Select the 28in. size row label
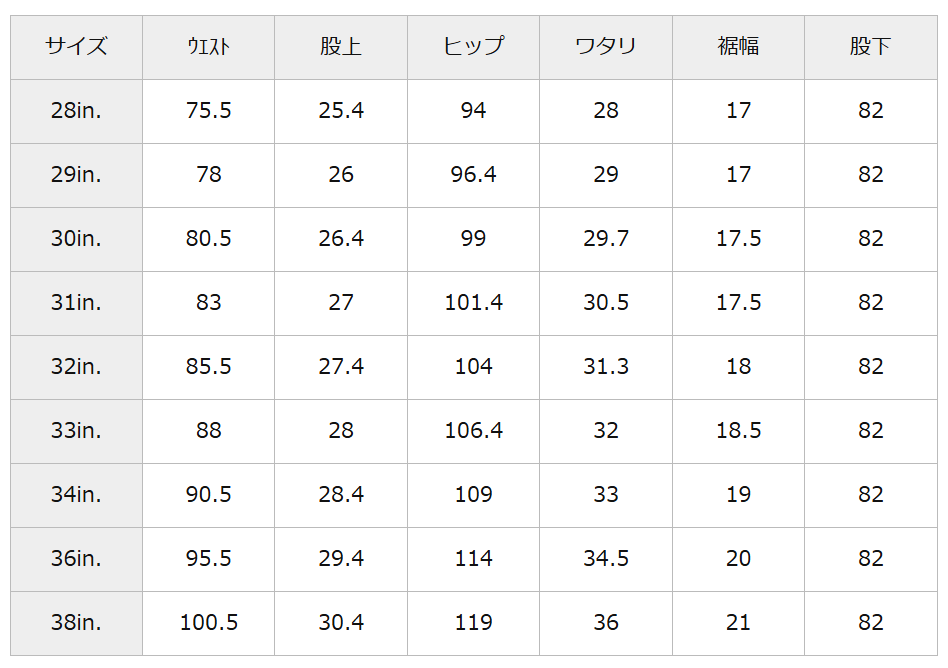Viewport: 948px width, 668px height. pos(76,110)
